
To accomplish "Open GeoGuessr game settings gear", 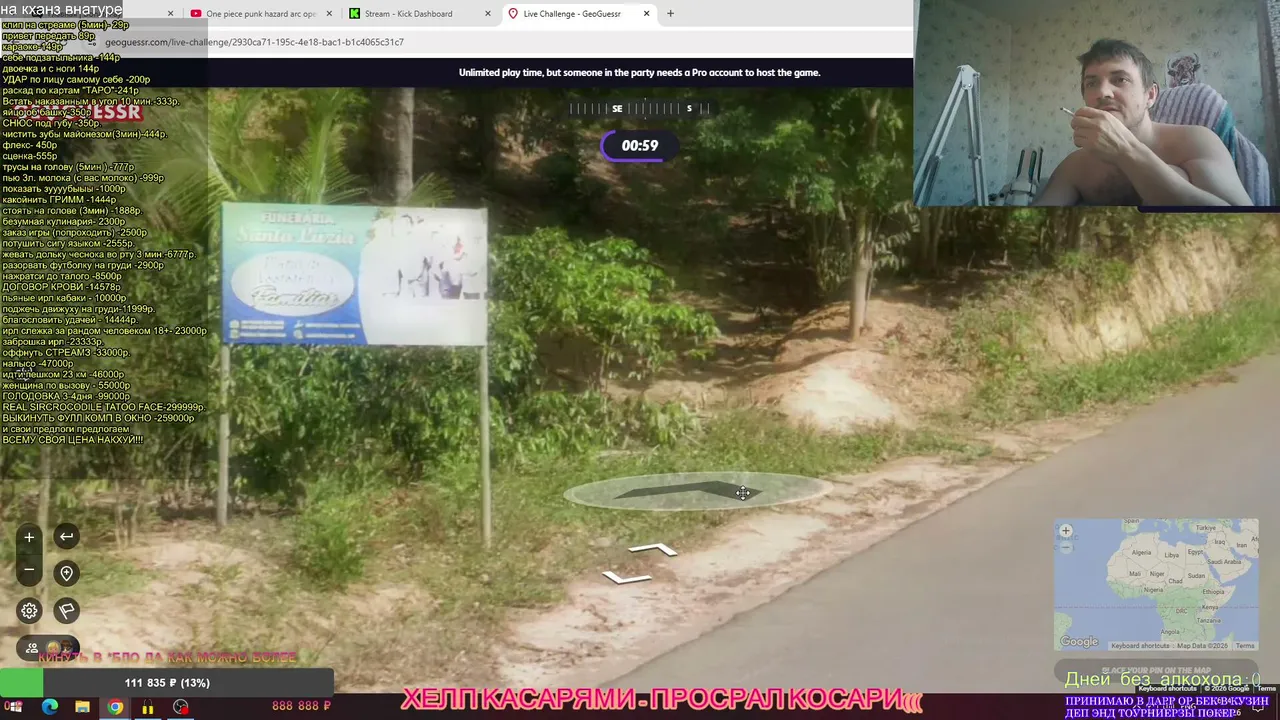I will tap(29, 610).
